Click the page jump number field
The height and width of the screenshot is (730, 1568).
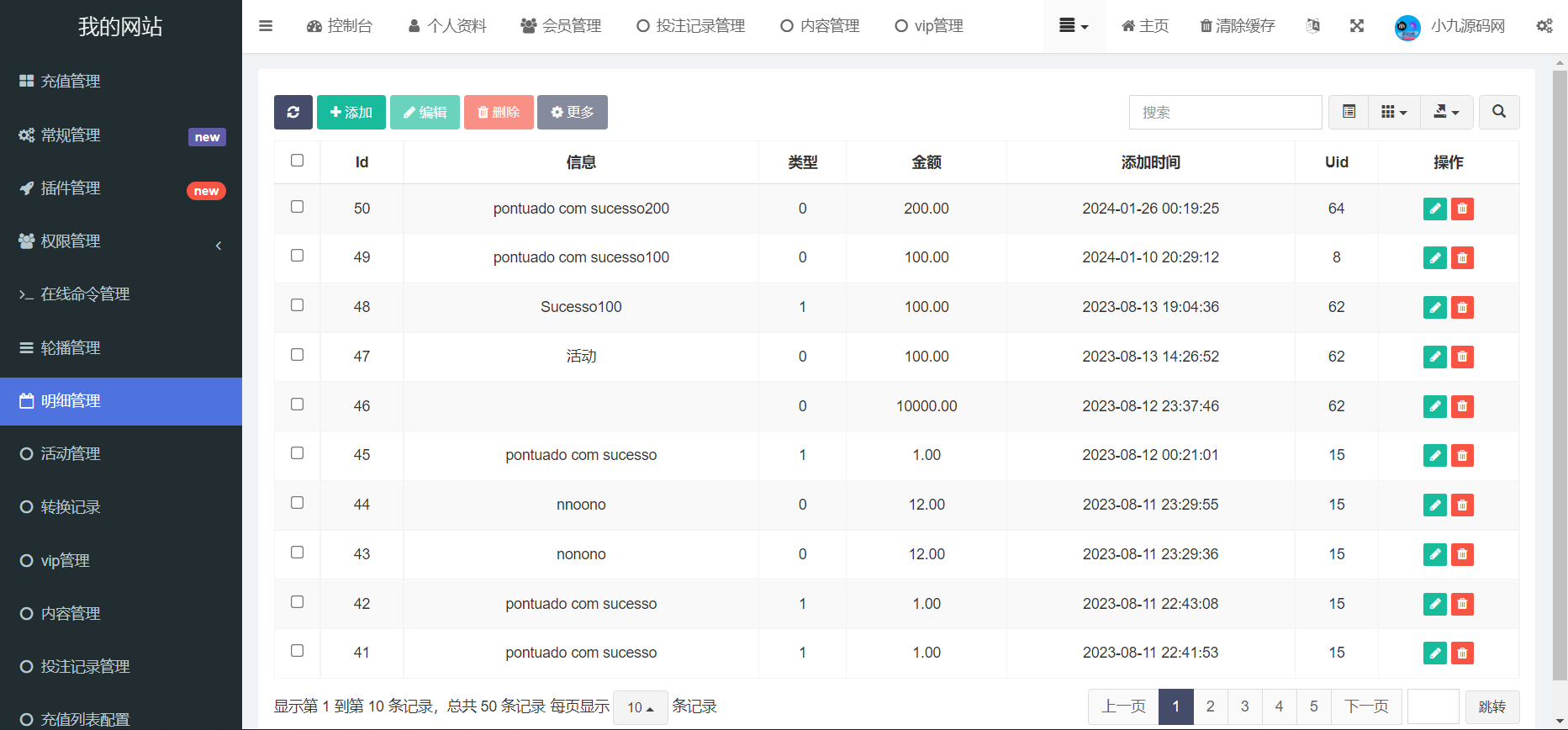(x=1433, y=706)
